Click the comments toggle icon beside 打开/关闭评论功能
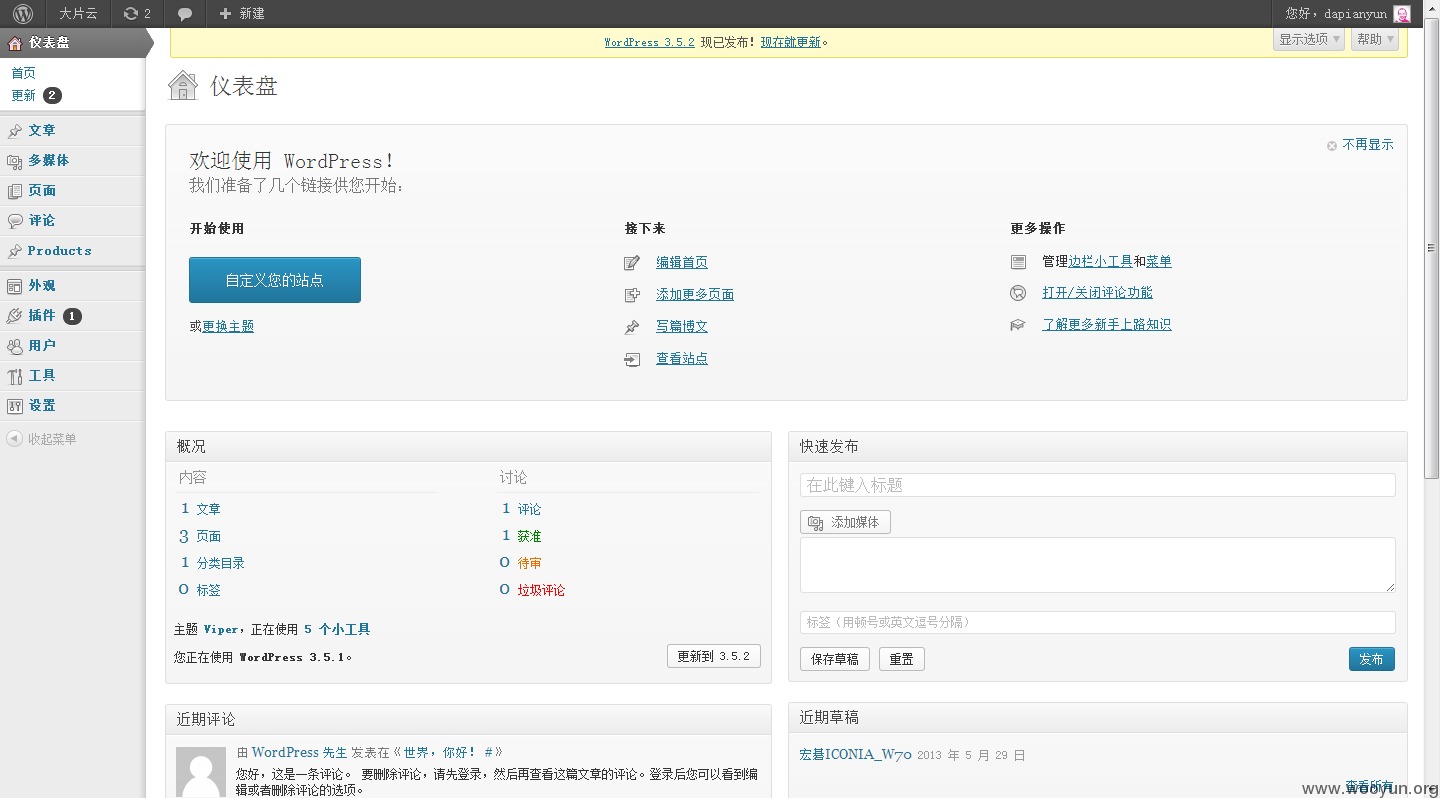This screenshot has height=798, width=1440. point(1018,293)
